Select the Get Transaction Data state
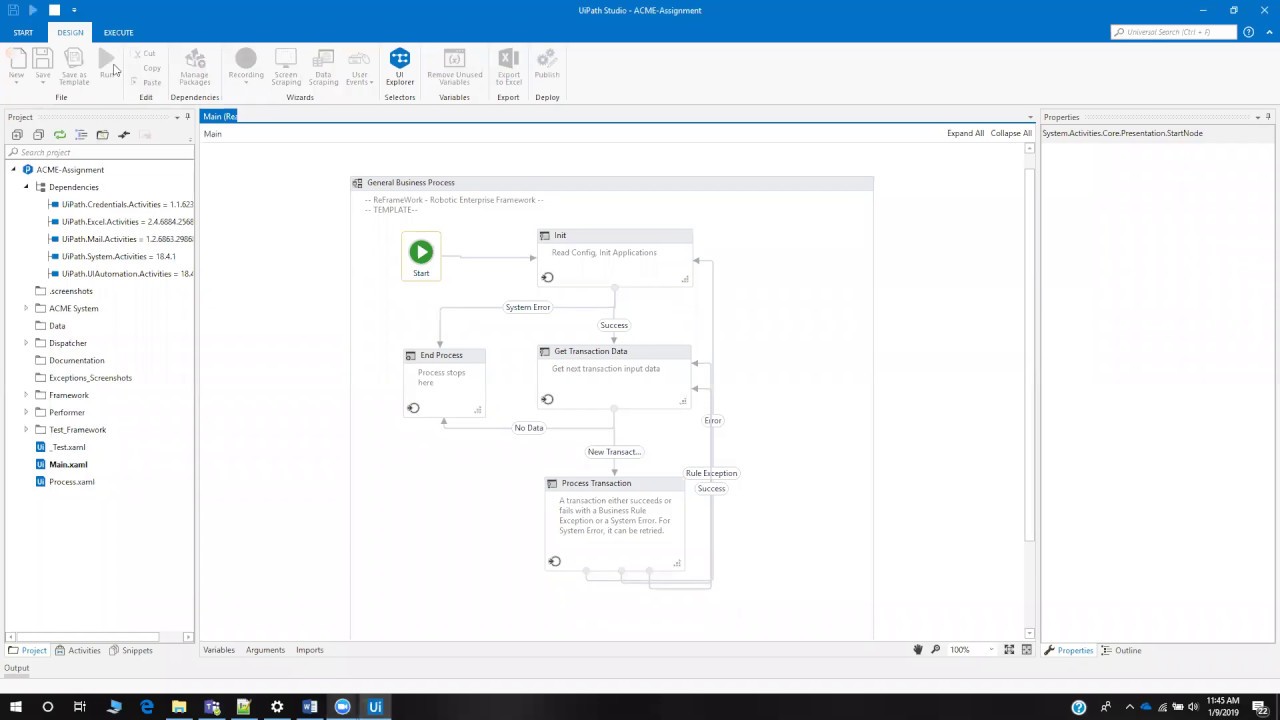This screenshot has height=720, width=1280. pos(614,376)
